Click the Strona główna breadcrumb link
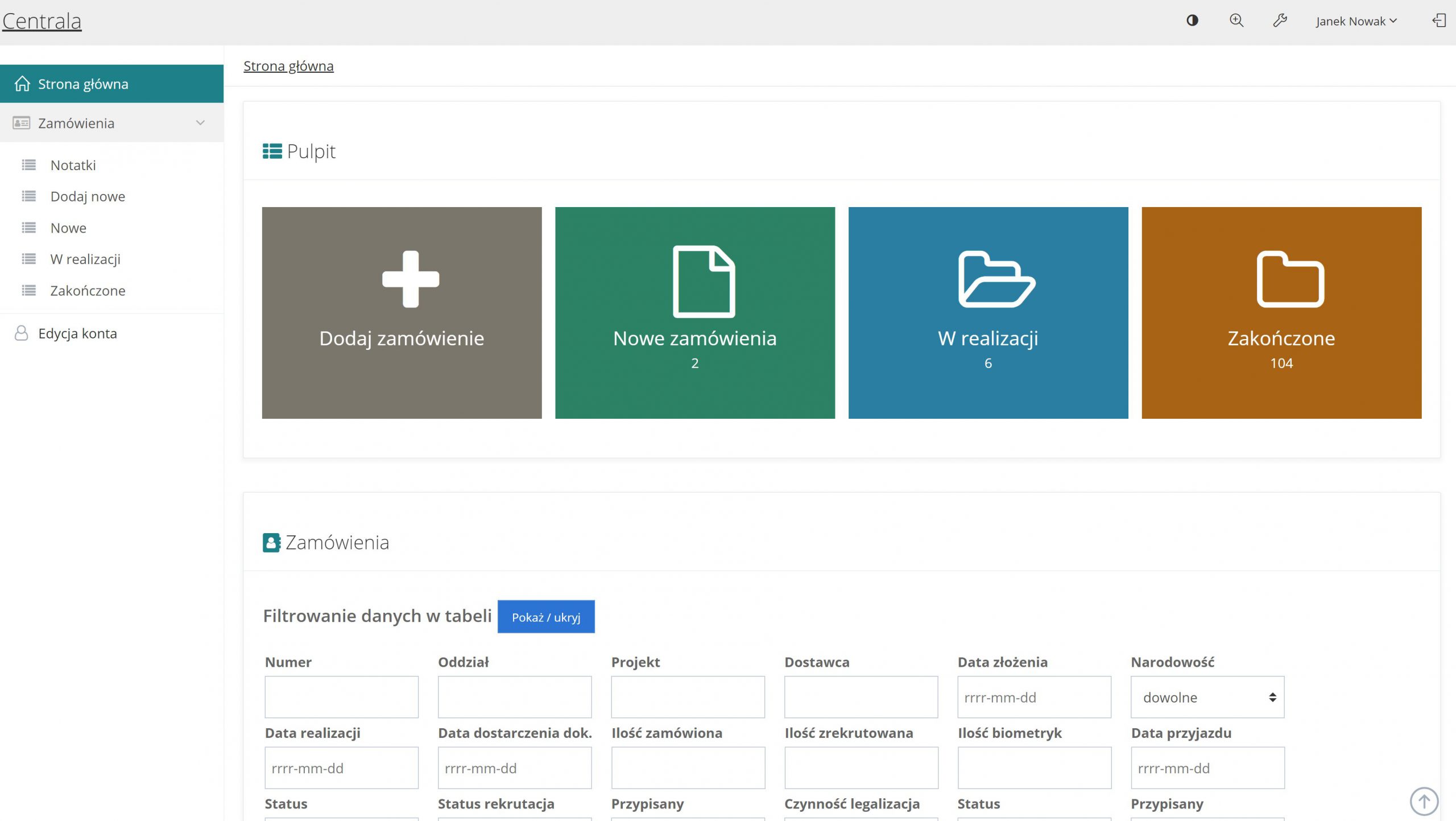This screenshot has height=821, width=1456. tap(288, 66)
